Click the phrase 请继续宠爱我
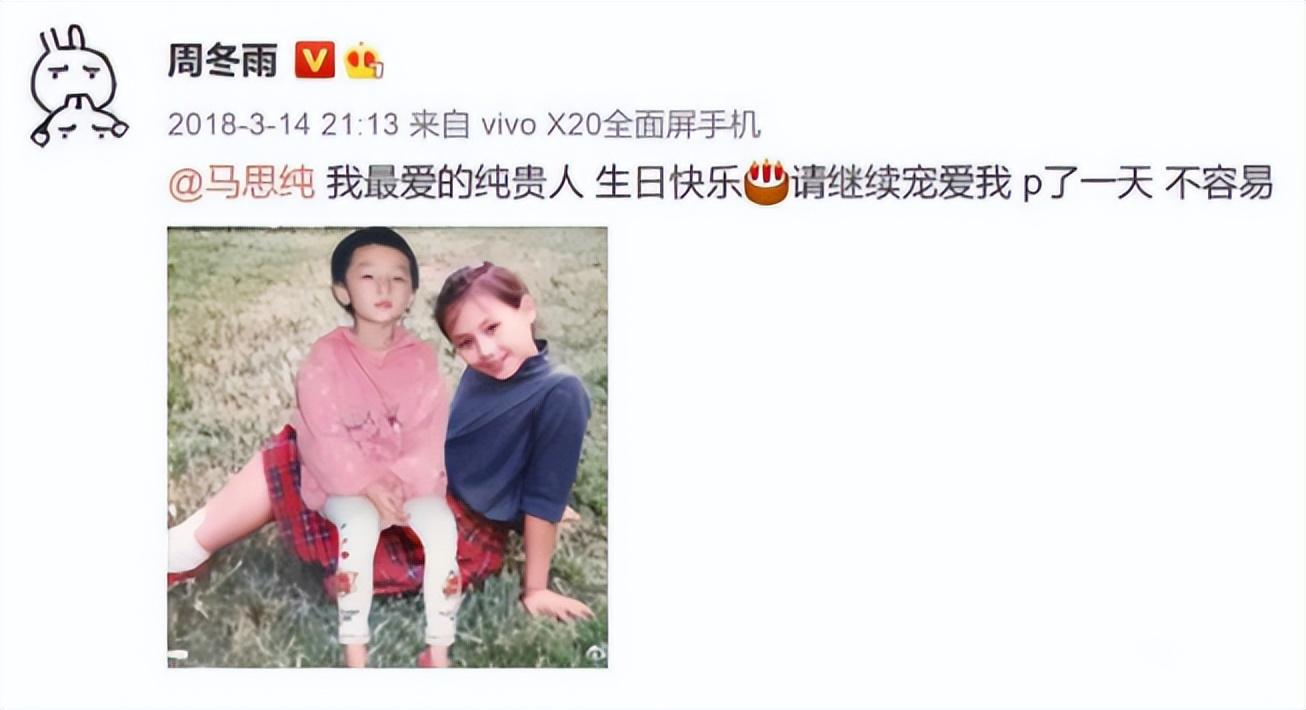 pyautogui.click(x=902, y=184)
